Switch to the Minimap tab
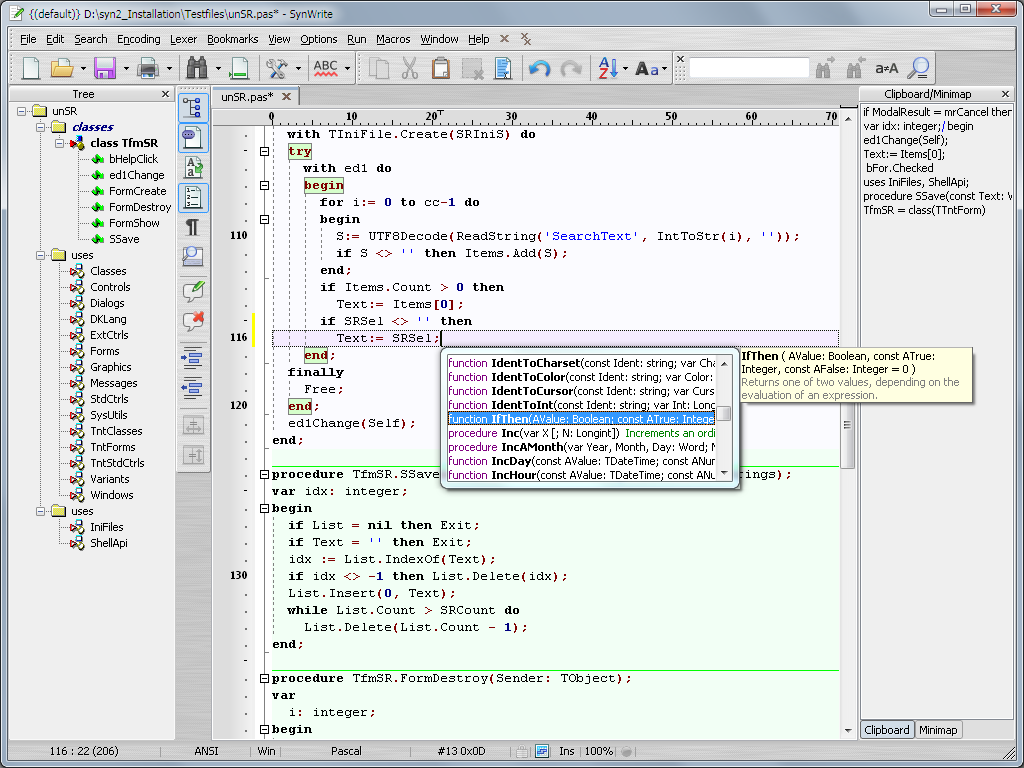The height and width of the screenshot is (768, 1024). (x=938, y=730)
